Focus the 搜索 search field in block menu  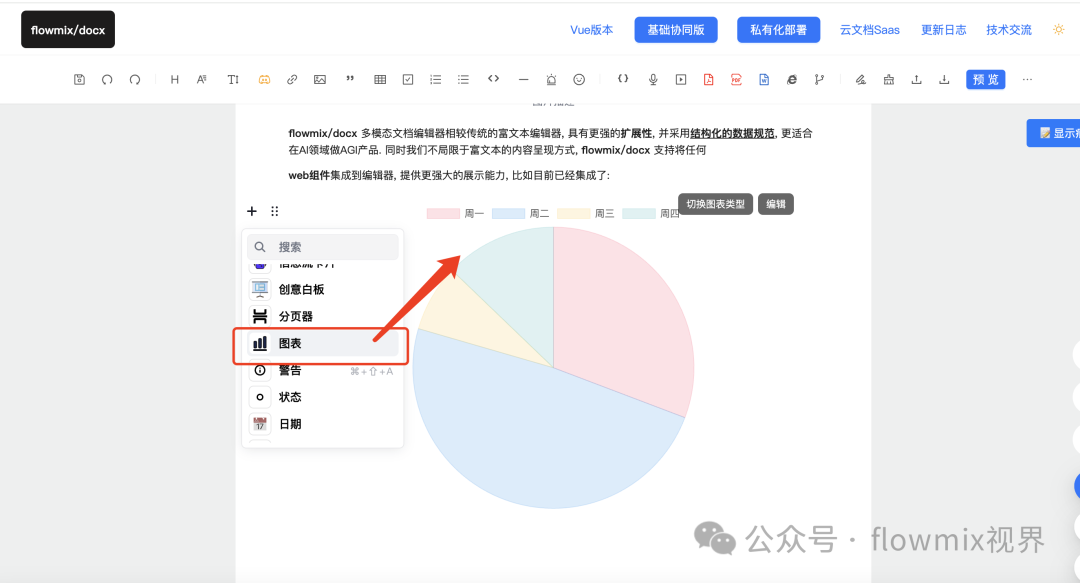322,247
